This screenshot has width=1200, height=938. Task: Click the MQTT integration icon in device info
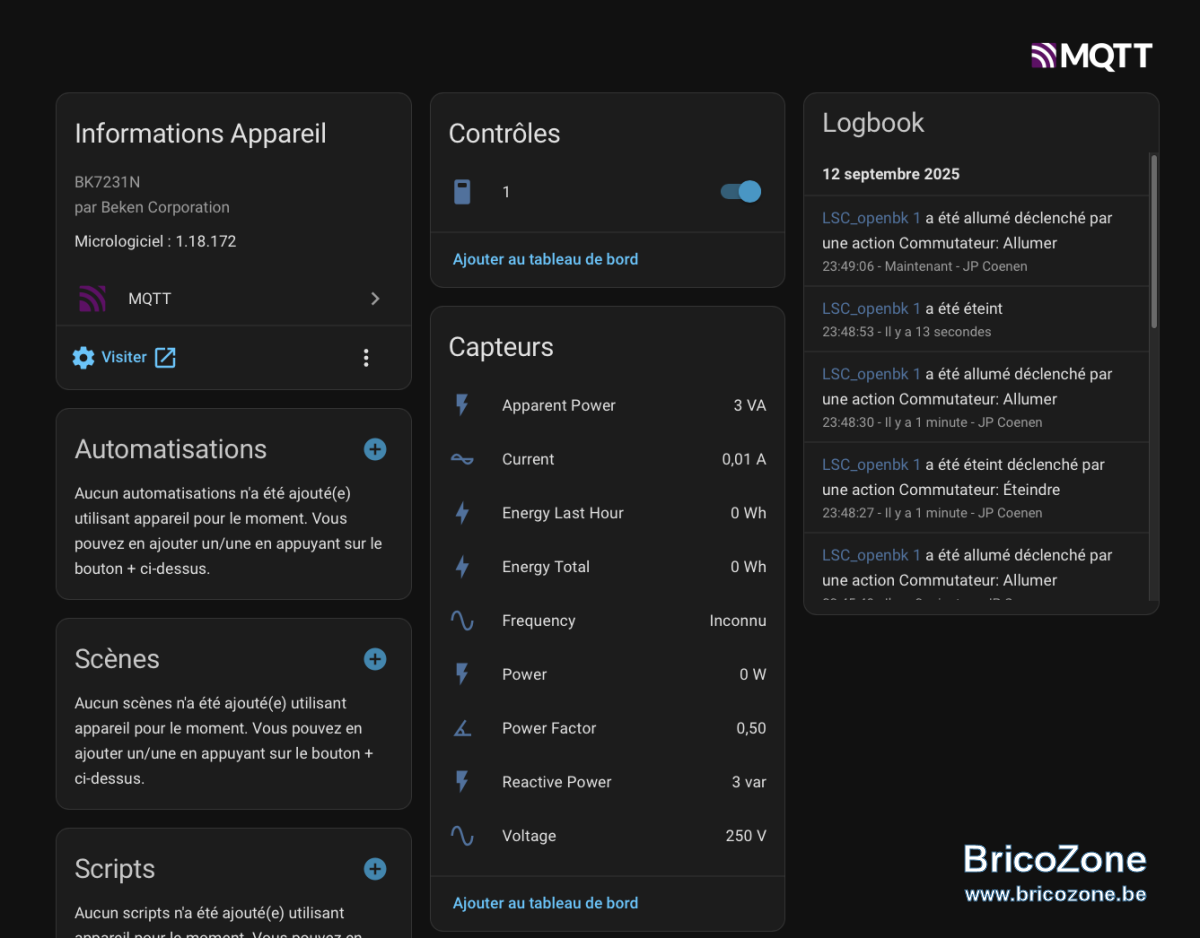pyautogui.click(x=93, y=298)
